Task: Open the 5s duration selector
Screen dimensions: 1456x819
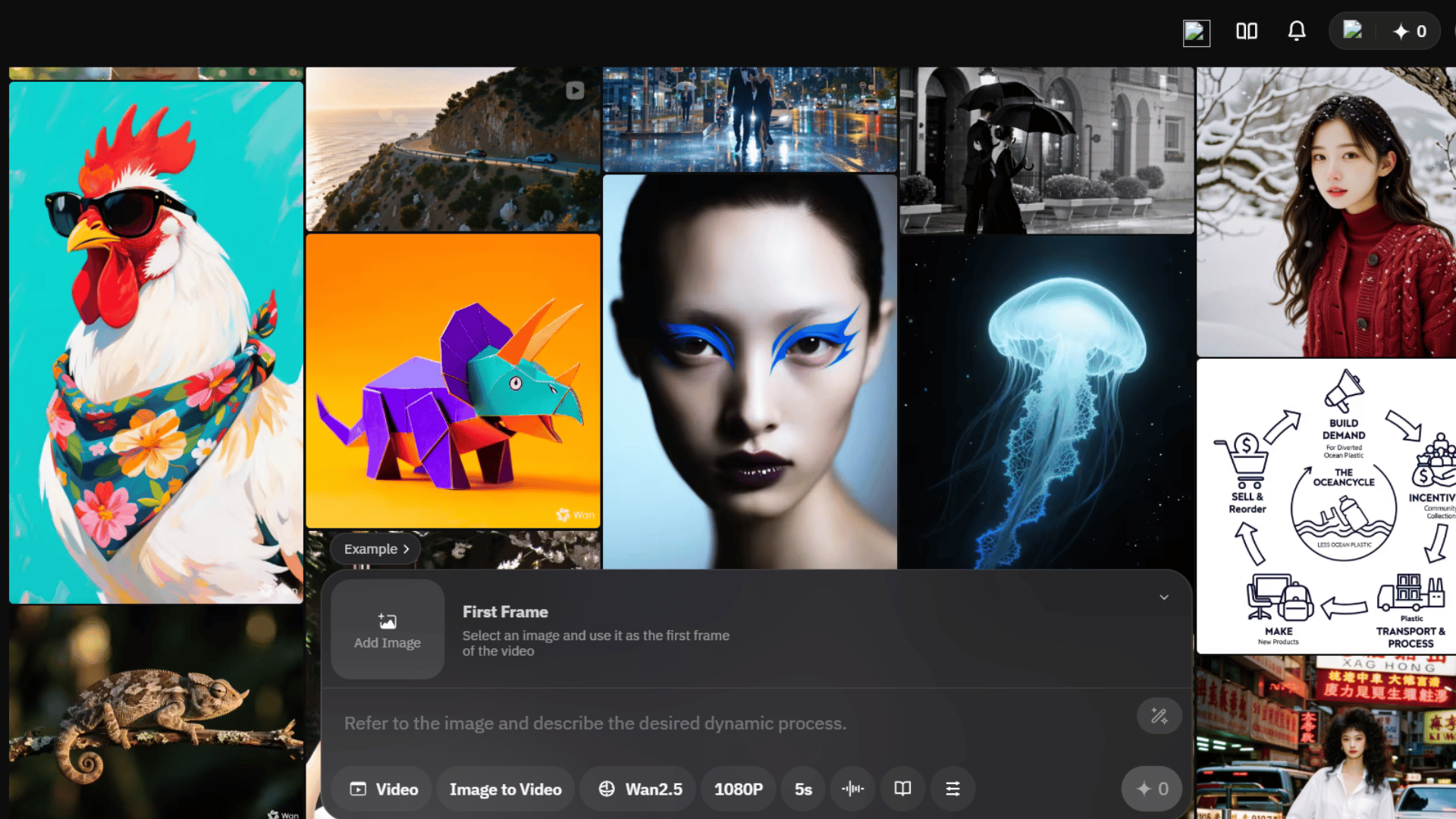Action: [803, 789]
